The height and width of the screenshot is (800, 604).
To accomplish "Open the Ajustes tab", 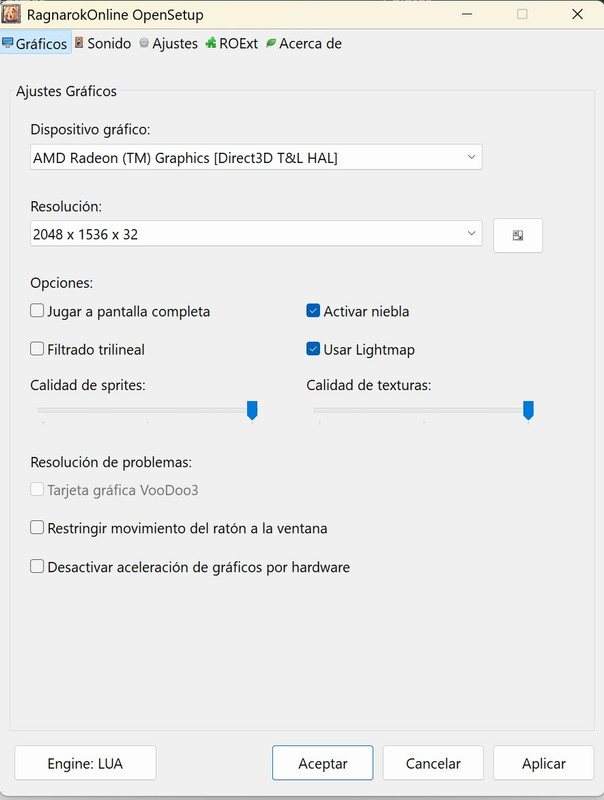I will [x=174, y=44].
